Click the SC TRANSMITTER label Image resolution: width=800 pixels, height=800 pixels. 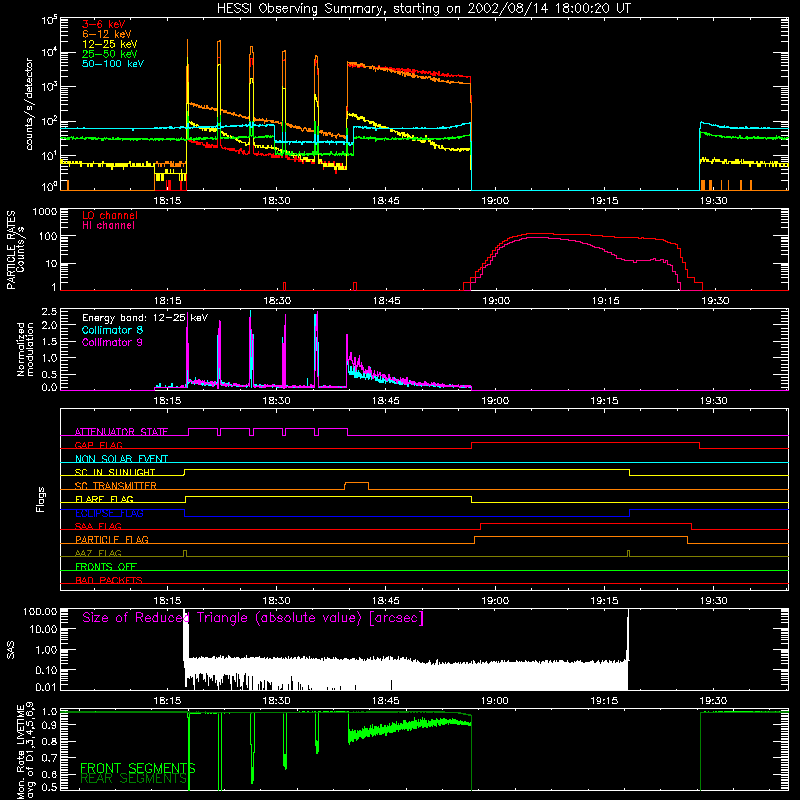pyautogui.click(x=116, y=485)
